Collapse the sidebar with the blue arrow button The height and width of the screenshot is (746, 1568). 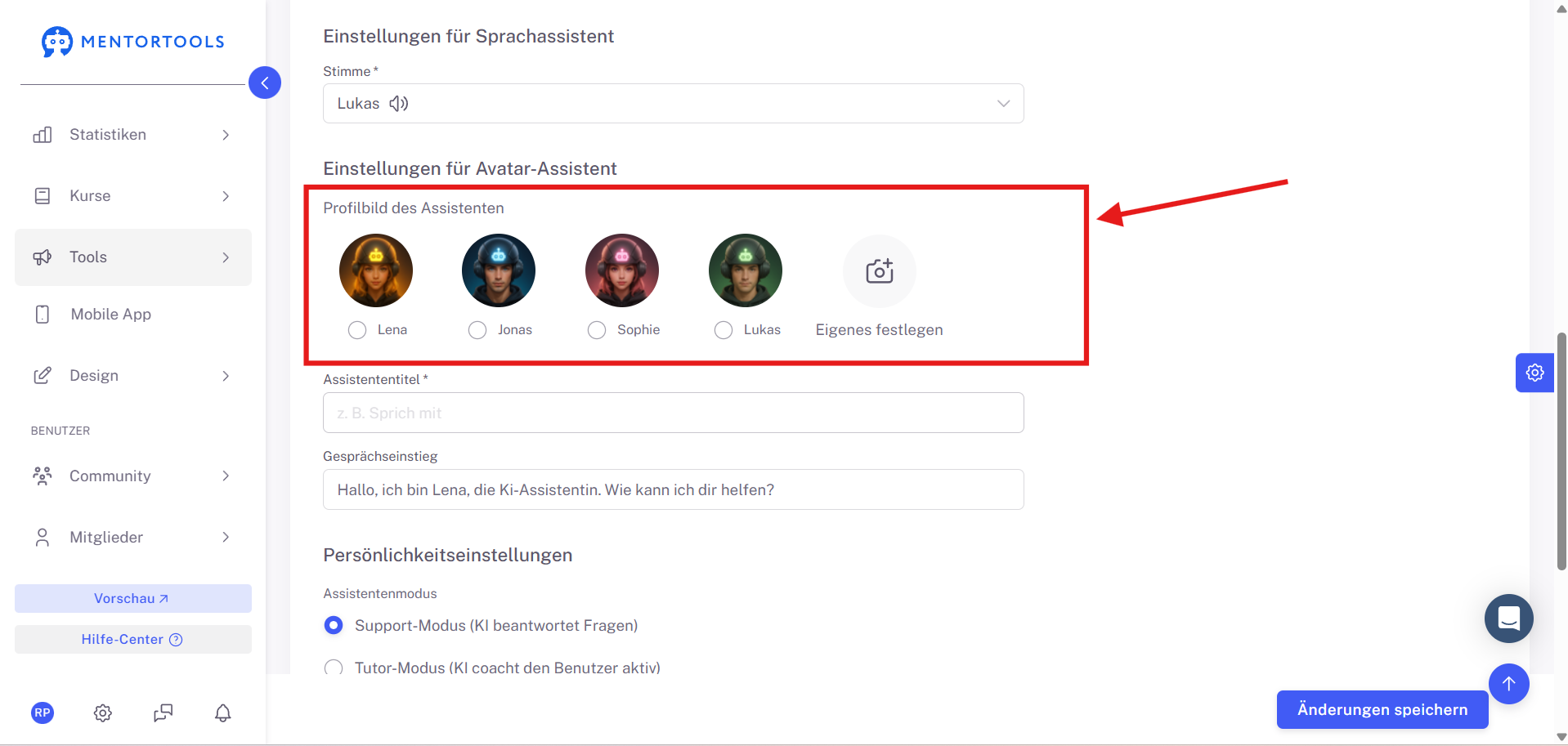point(265,83)
